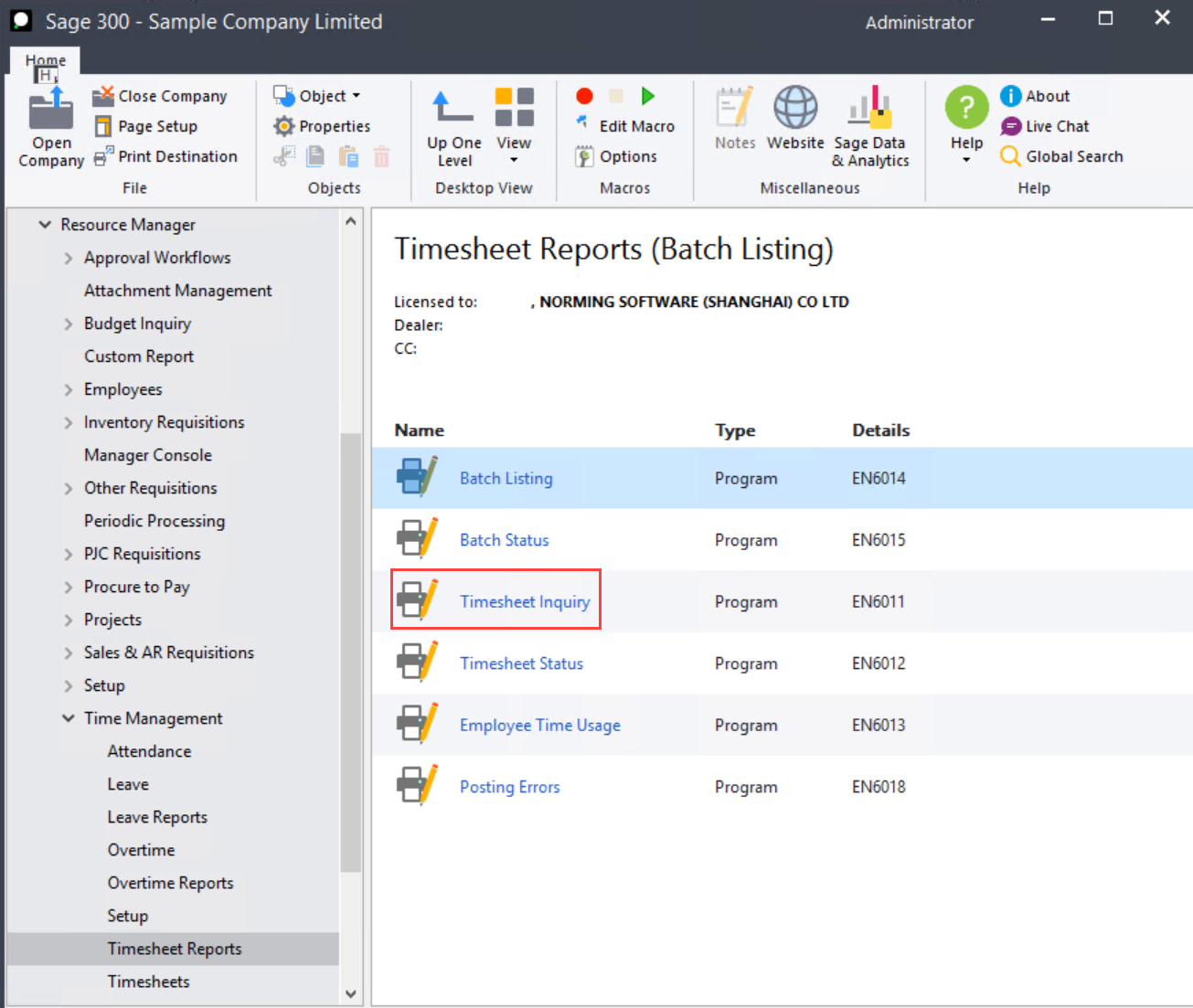Open macro Options
Screen dimensions: 1193x1008
(616, 156)
